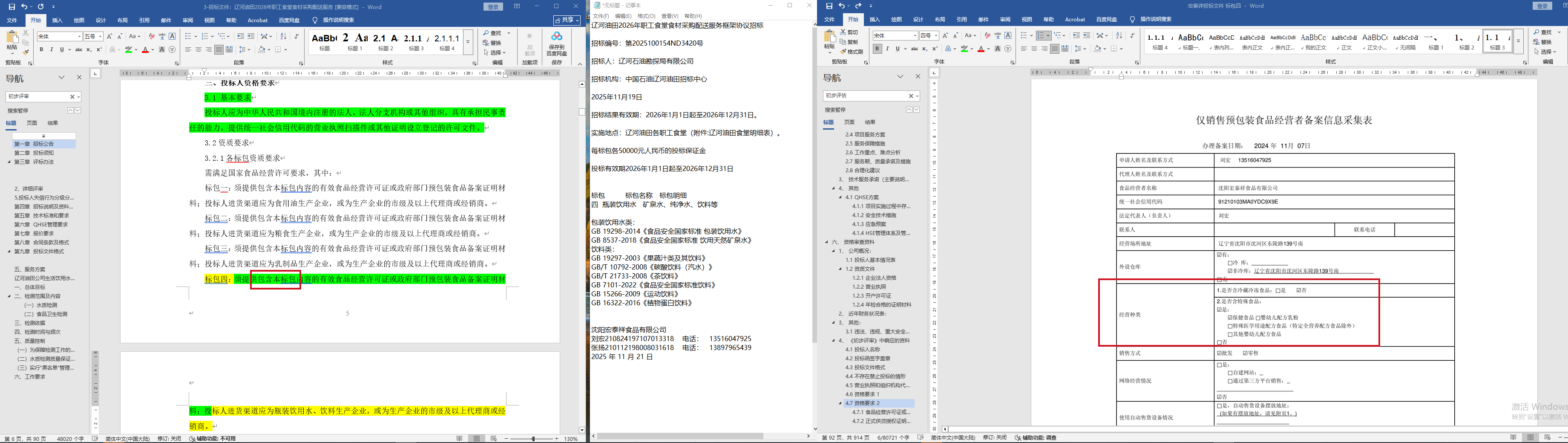Redo action in 宏泰祥投标文件 Word window
Image resolution: width=1568 pixels, height=443 pixels.
(x=858, y=6)
